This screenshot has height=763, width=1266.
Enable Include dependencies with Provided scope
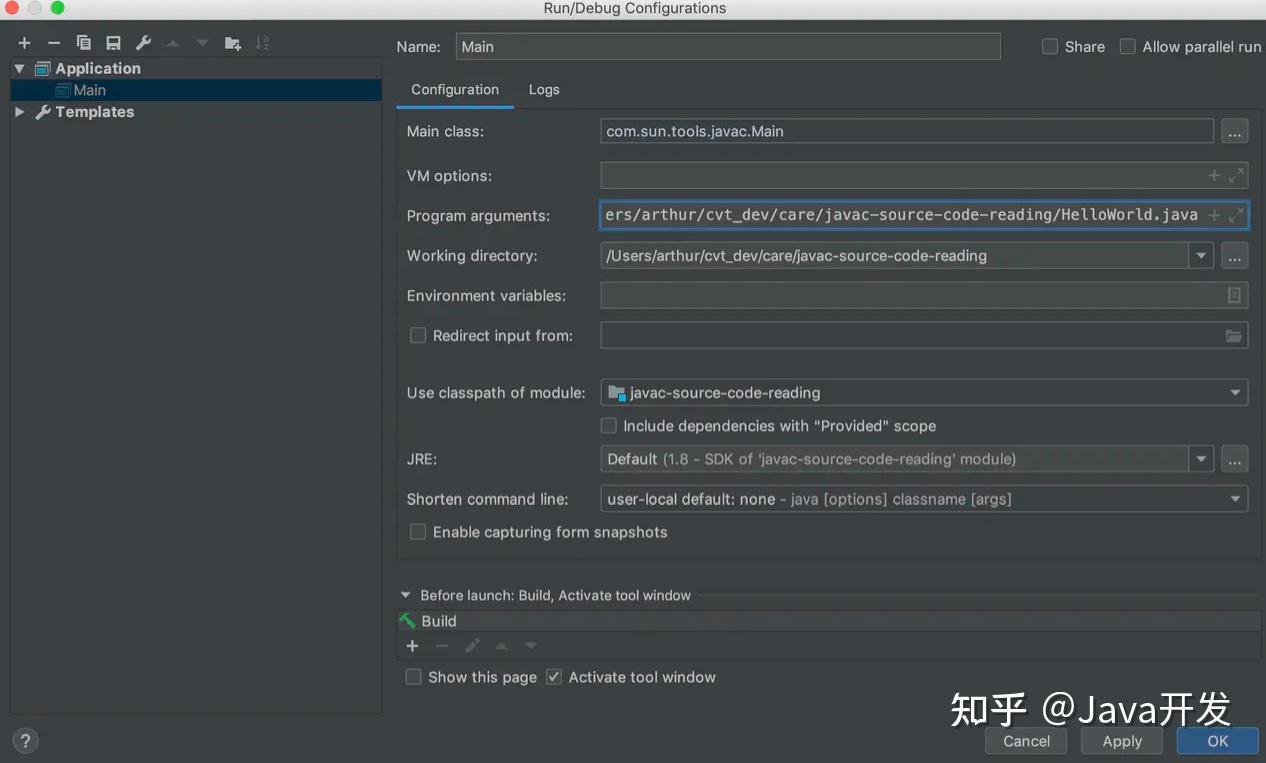pyautogui.click(x=608, y=425)
